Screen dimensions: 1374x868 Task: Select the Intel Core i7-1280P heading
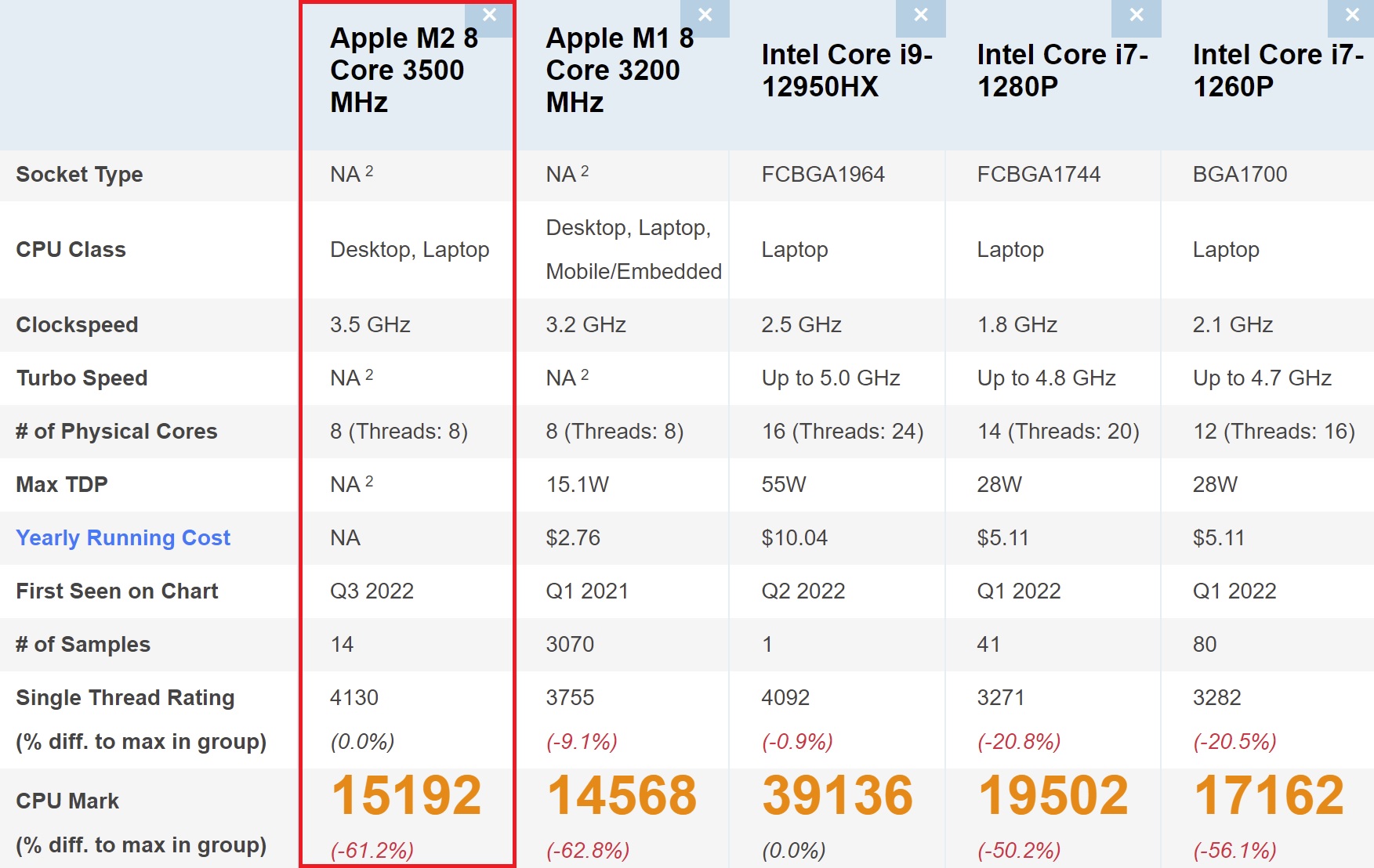coord(1062,71)
